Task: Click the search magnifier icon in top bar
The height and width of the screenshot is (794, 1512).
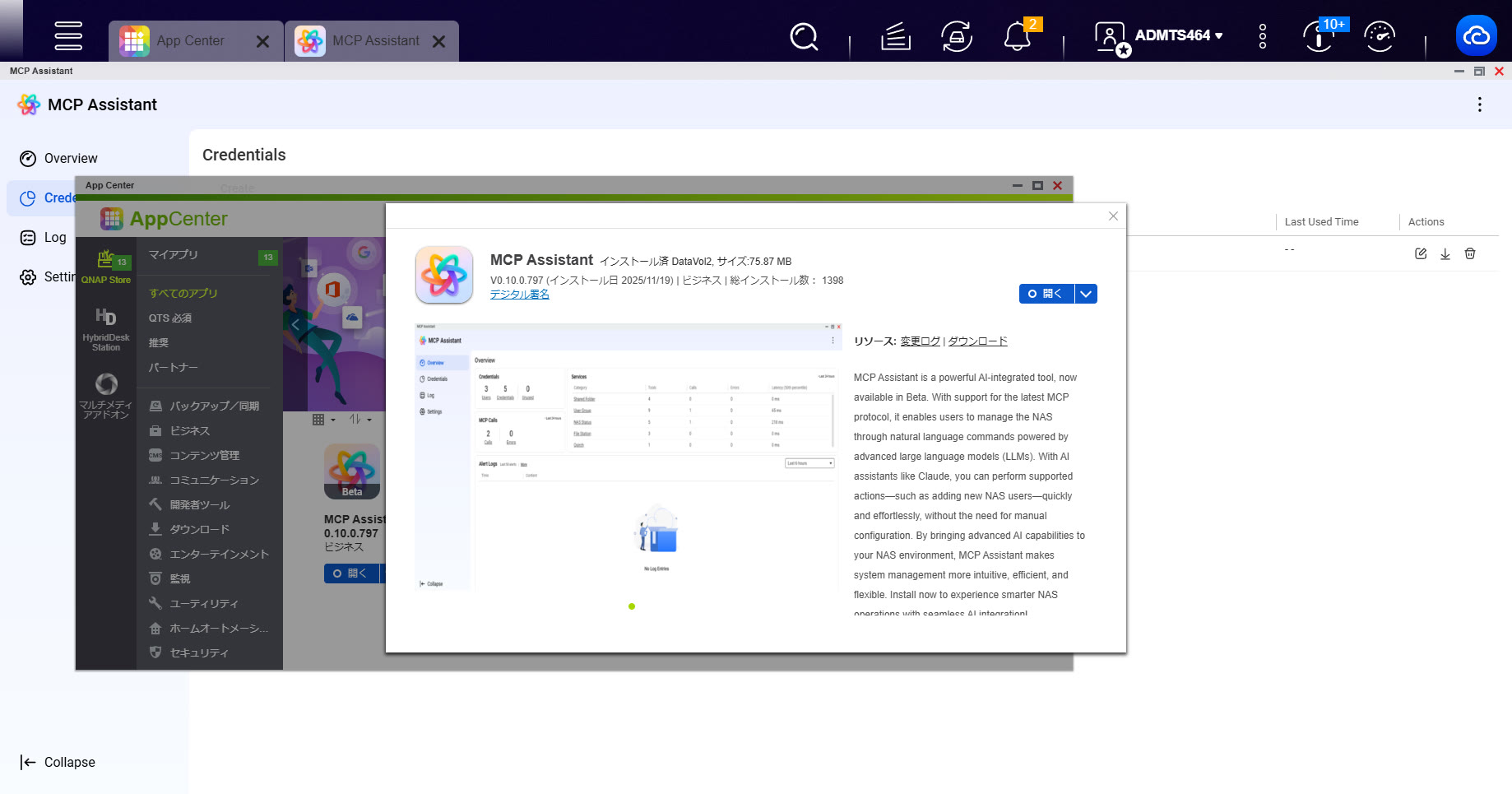Action: [803, 36]
